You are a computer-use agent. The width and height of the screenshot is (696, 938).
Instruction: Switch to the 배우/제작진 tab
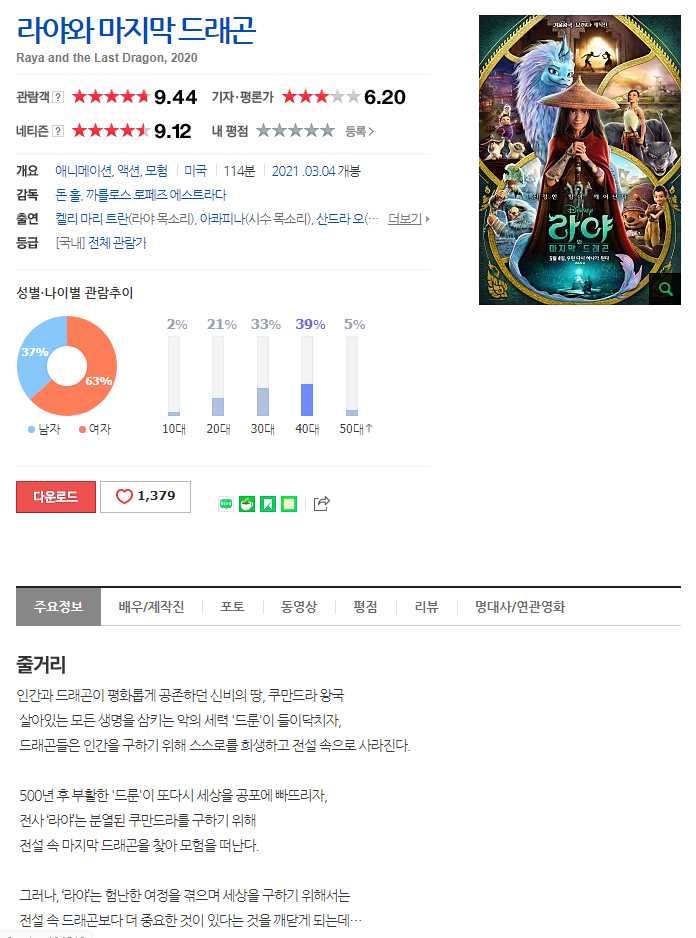click(x=151, y=607)
